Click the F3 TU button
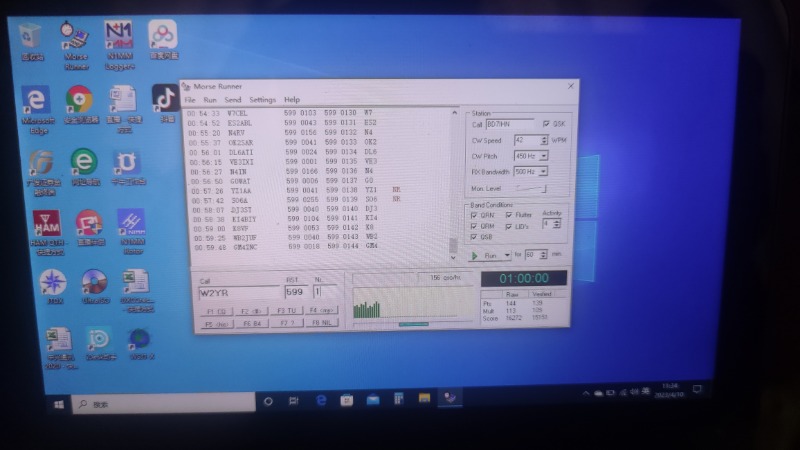This screenshot has width=800, height=450. tap(286, 310)
